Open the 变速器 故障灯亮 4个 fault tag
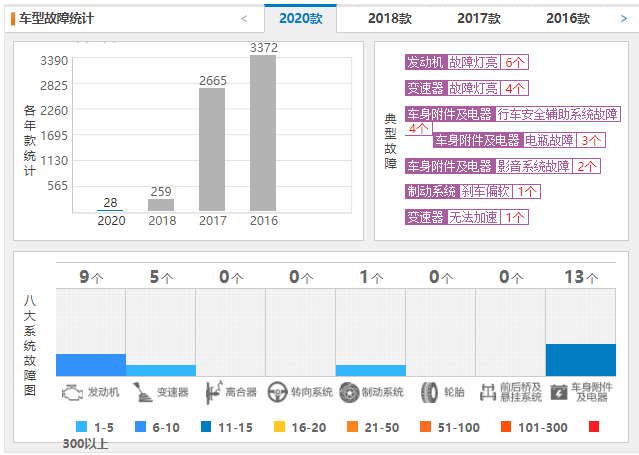 click(x=467, y=88)
